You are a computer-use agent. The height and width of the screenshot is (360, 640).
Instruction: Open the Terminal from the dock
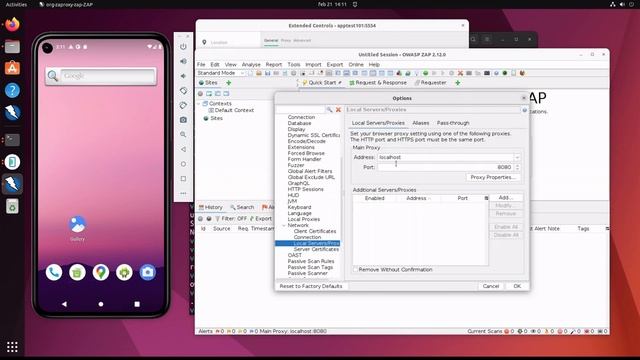pyautogui.click(x=12, y=140)
